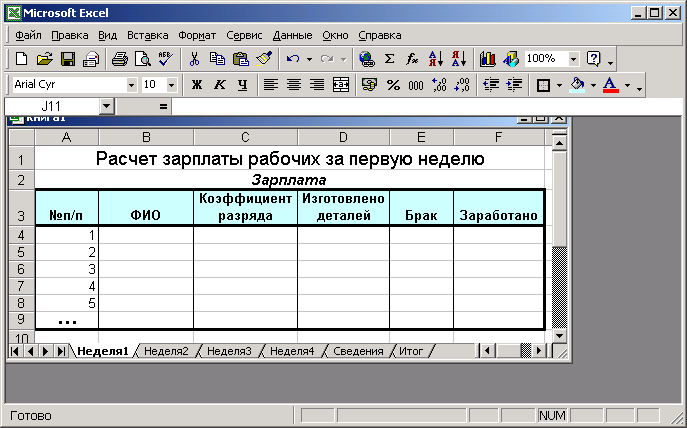Image resolution: width=687 pixels, height=428 pixels.
Task: Print the sheet with printer icon
Action: tap(120, 59)
